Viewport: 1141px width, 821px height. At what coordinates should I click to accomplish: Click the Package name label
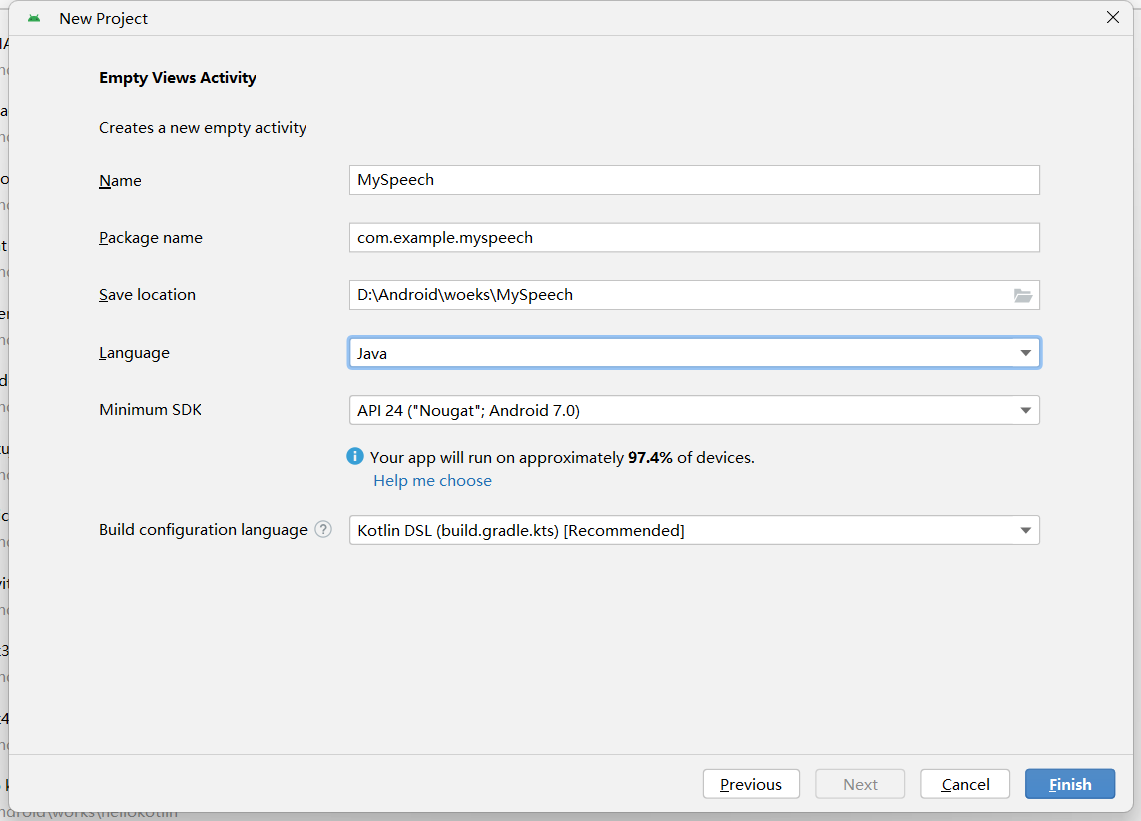tap(150, 238)
